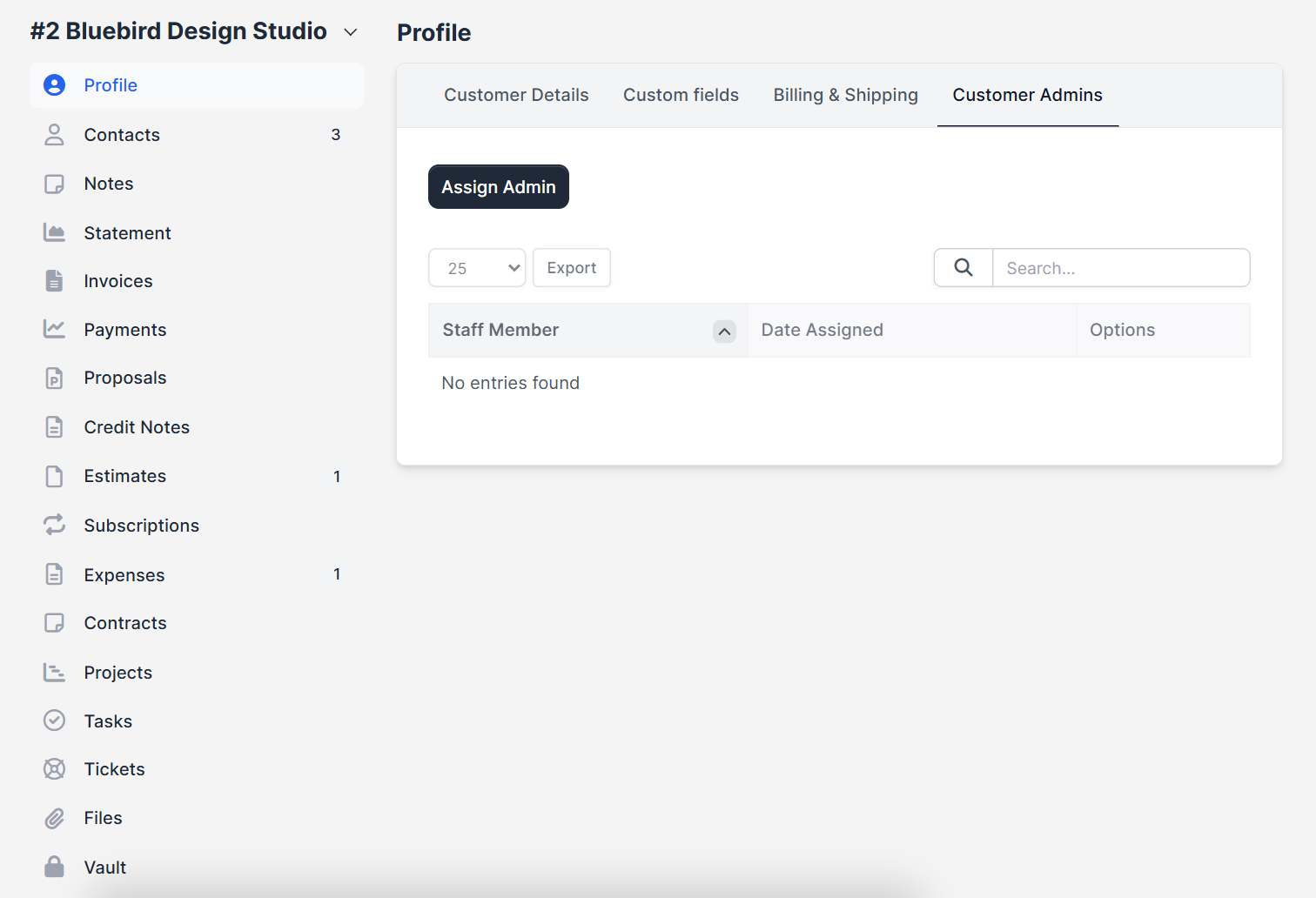The width and height of the screenshot is (1316, 898).
Task: Open Profile in the sidebar menu
Action: pyautogui.click(x=197, y=85)
